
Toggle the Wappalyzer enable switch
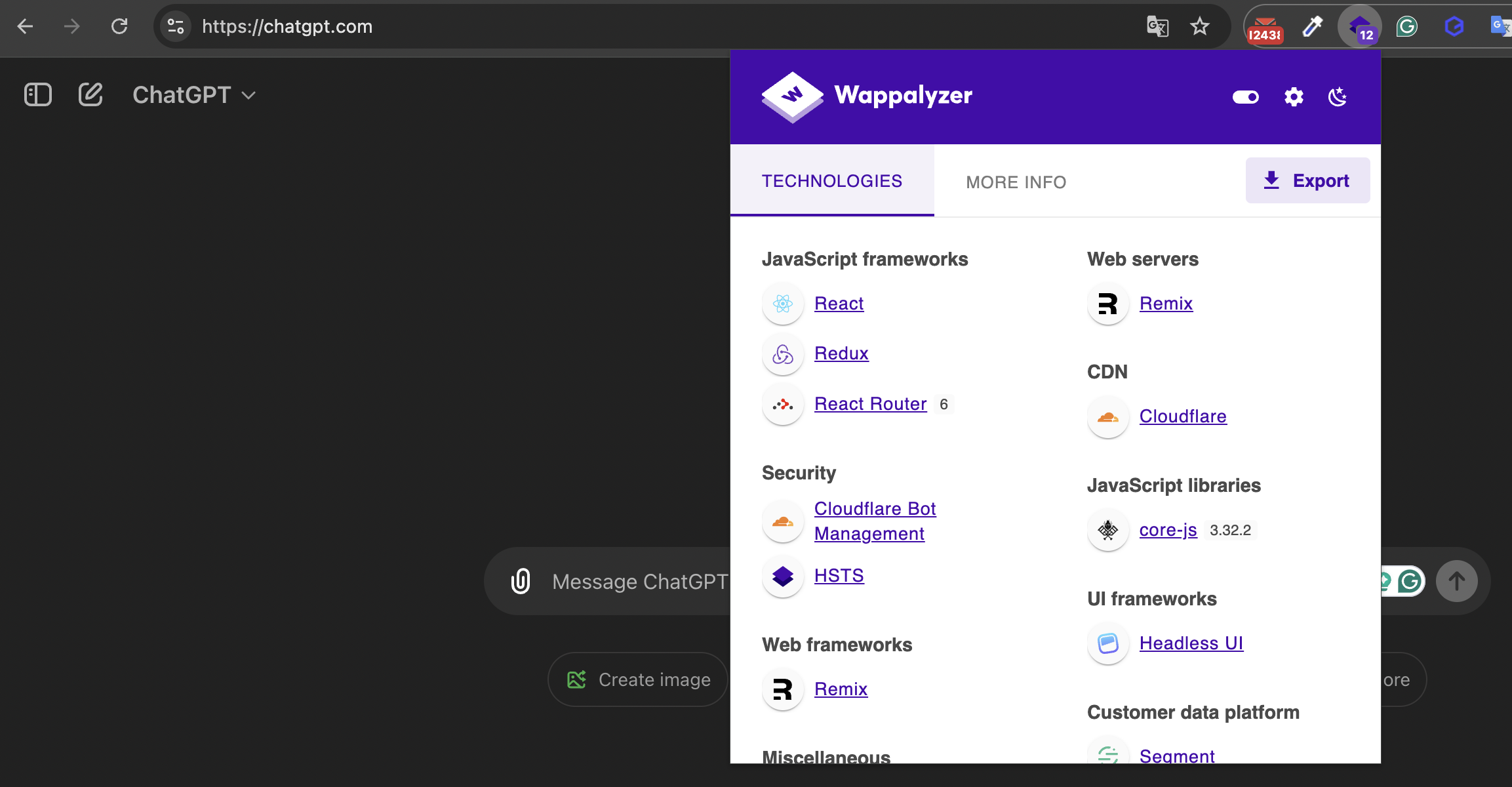tap(1245, 97)
